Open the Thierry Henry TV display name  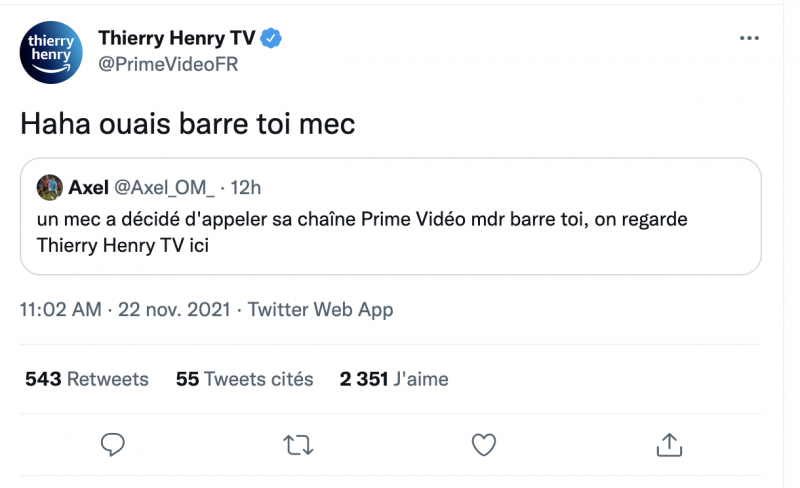[176, 39]
